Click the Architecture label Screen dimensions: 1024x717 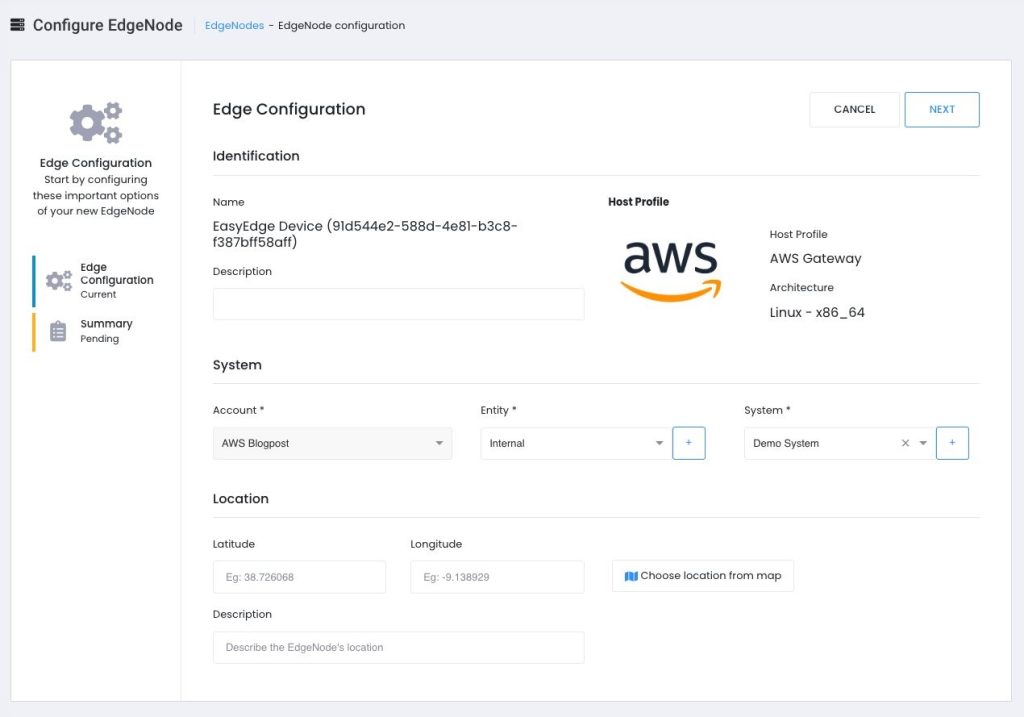(801, 287)
